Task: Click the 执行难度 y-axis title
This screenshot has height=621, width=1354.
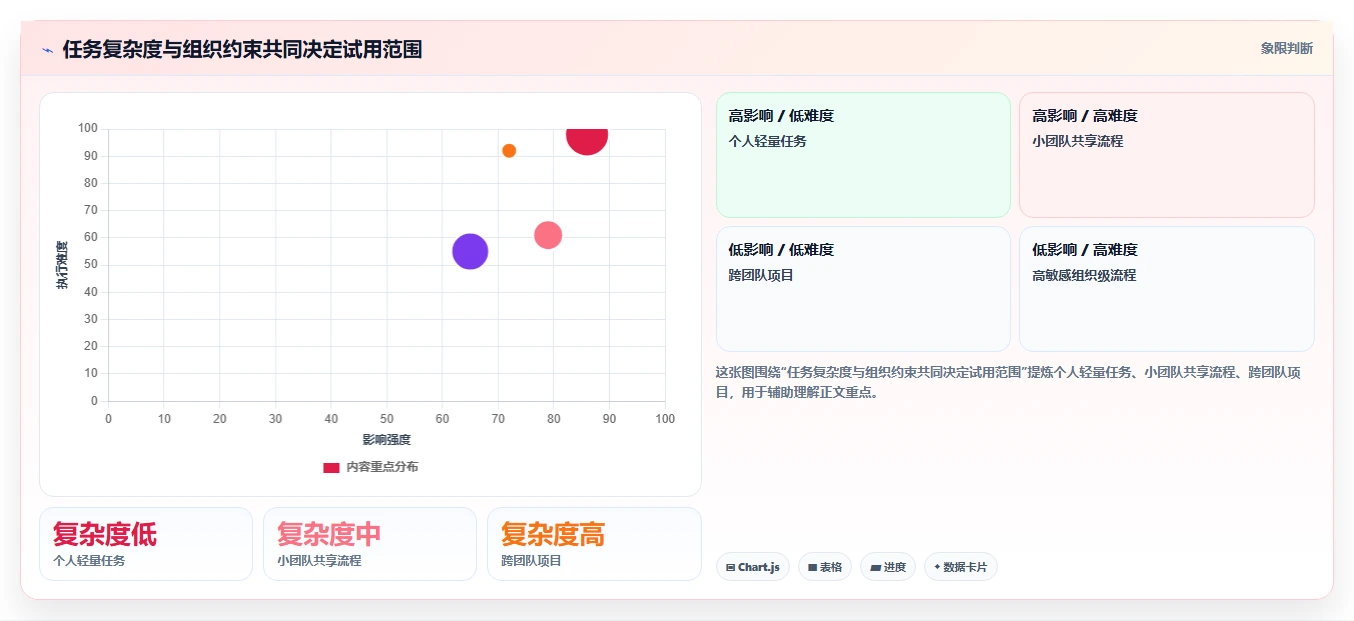Action: point(62,265)
